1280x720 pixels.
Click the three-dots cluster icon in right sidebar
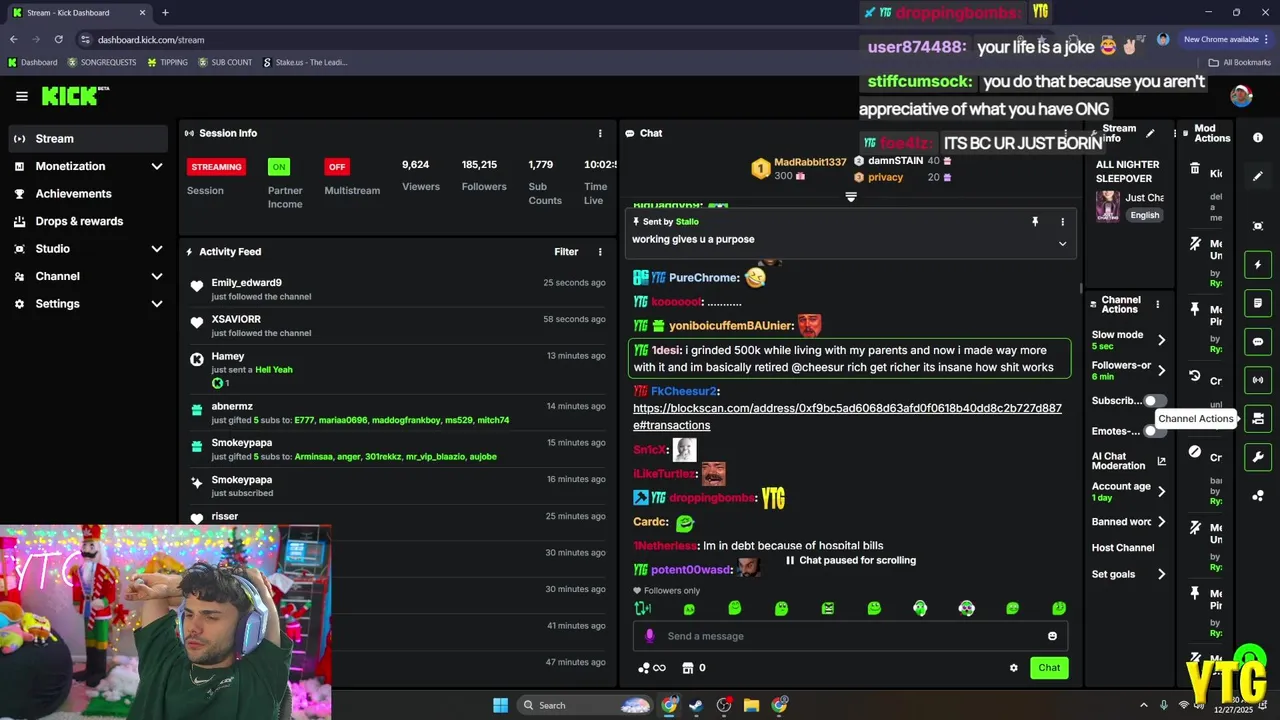[1258, 496]
